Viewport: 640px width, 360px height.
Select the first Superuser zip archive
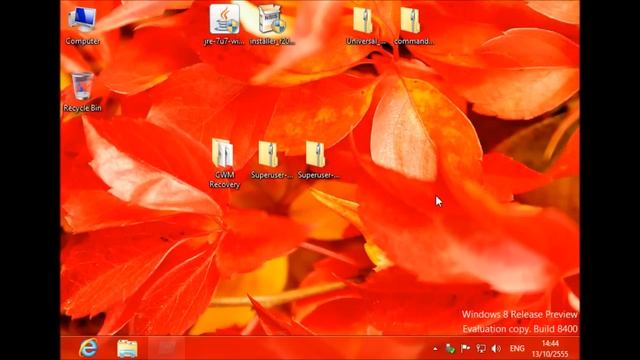tap(271, 159)
